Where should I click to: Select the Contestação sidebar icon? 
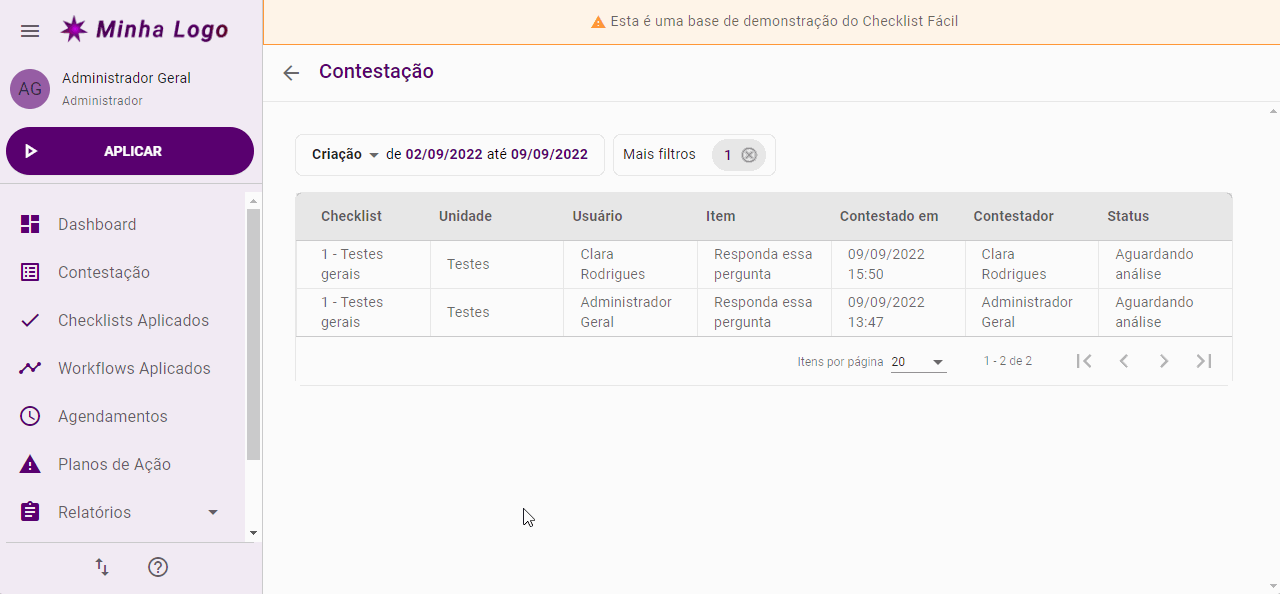coord(30,272)
